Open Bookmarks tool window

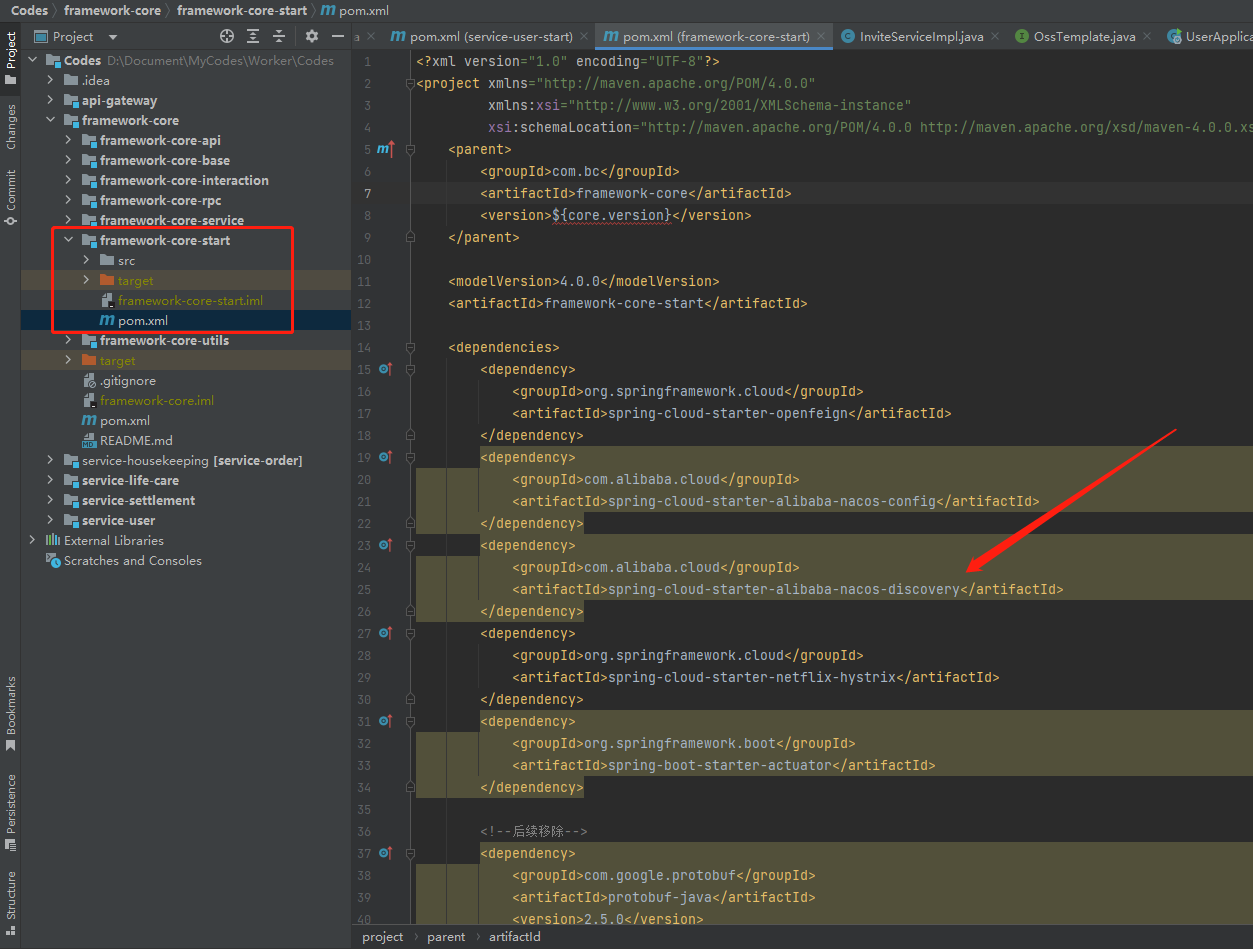pyautogui.click(x=11, y=713)
